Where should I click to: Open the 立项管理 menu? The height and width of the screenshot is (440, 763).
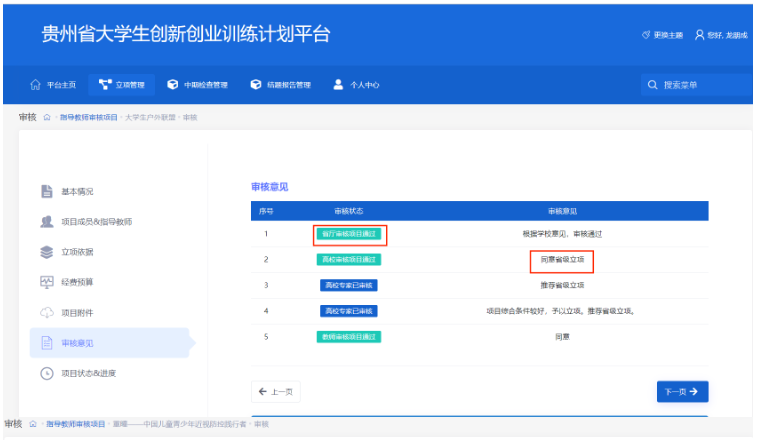coord(120,85)
